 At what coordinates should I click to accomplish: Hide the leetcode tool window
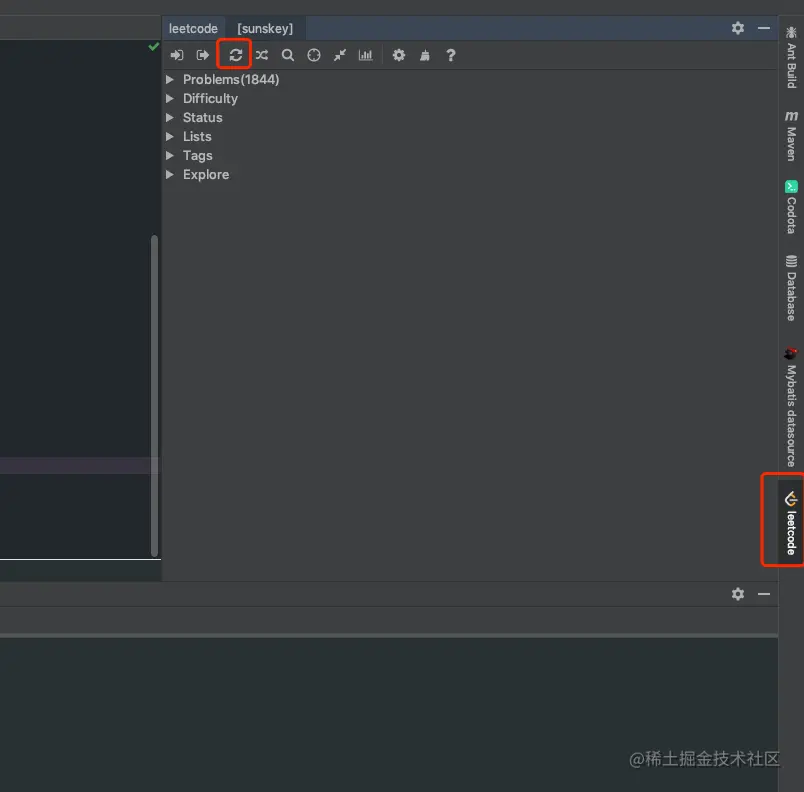(x=764, y=28)
